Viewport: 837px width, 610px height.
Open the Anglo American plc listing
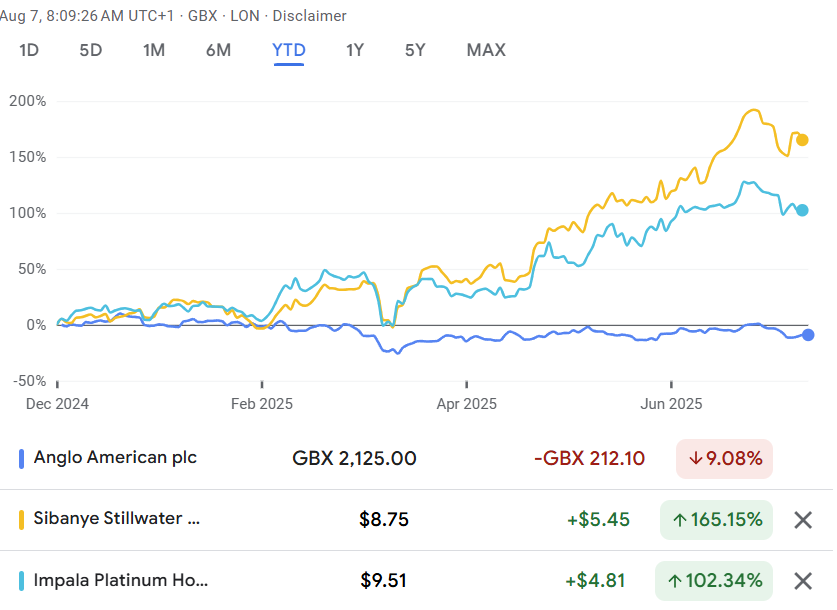[115, 458]
